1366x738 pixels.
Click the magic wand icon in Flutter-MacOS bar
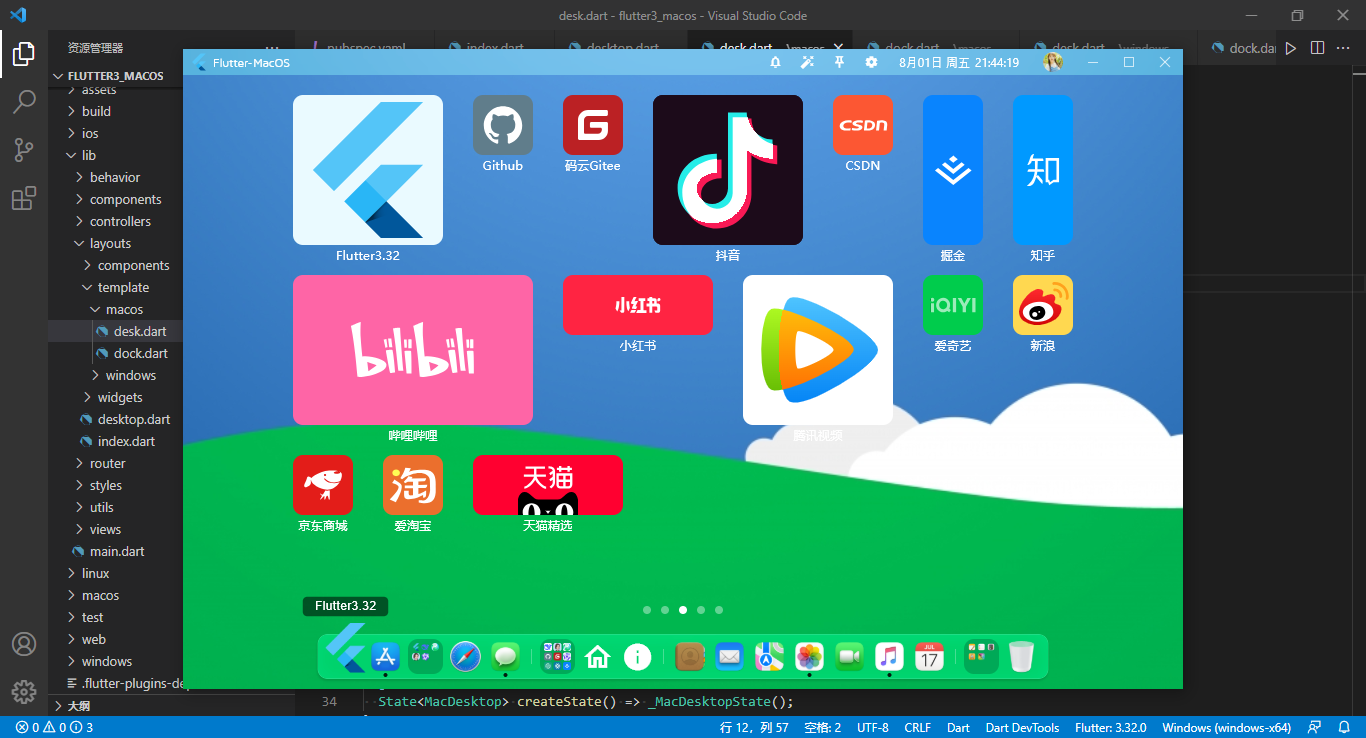[x=807, y=62]
